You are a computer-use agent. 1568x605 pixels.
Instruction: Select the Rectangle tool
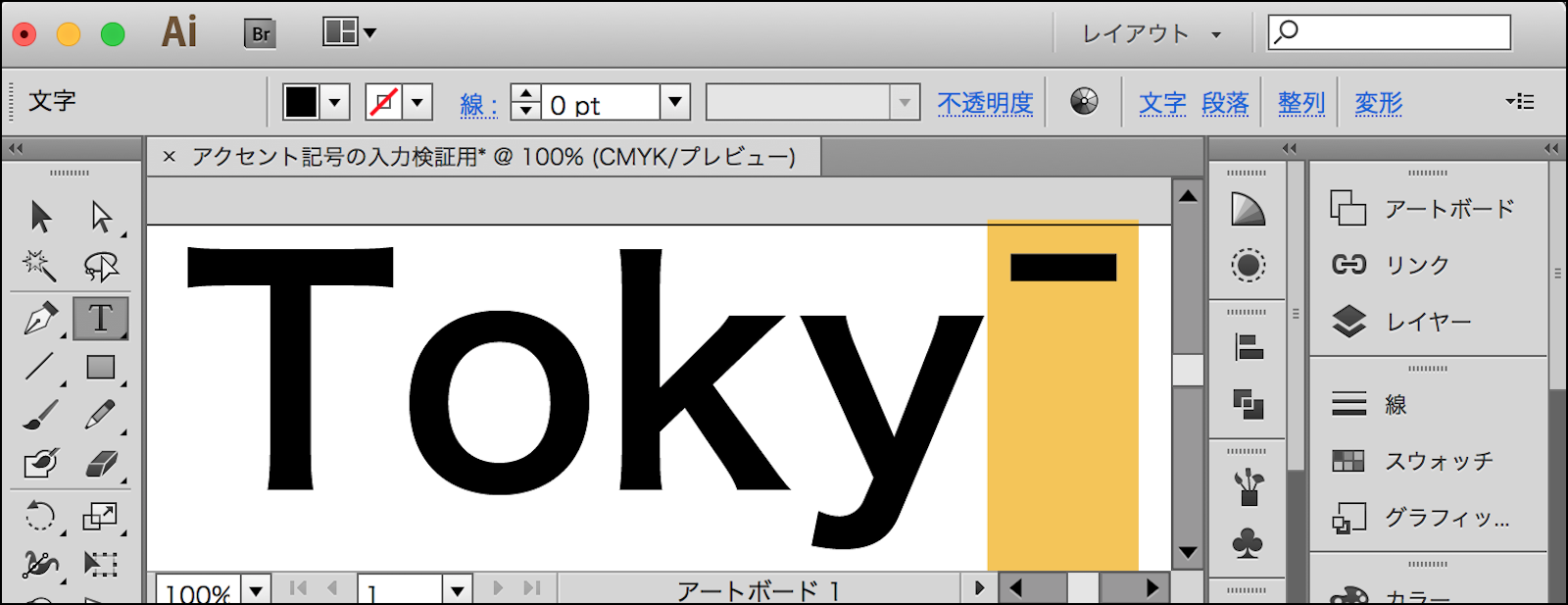100,367
